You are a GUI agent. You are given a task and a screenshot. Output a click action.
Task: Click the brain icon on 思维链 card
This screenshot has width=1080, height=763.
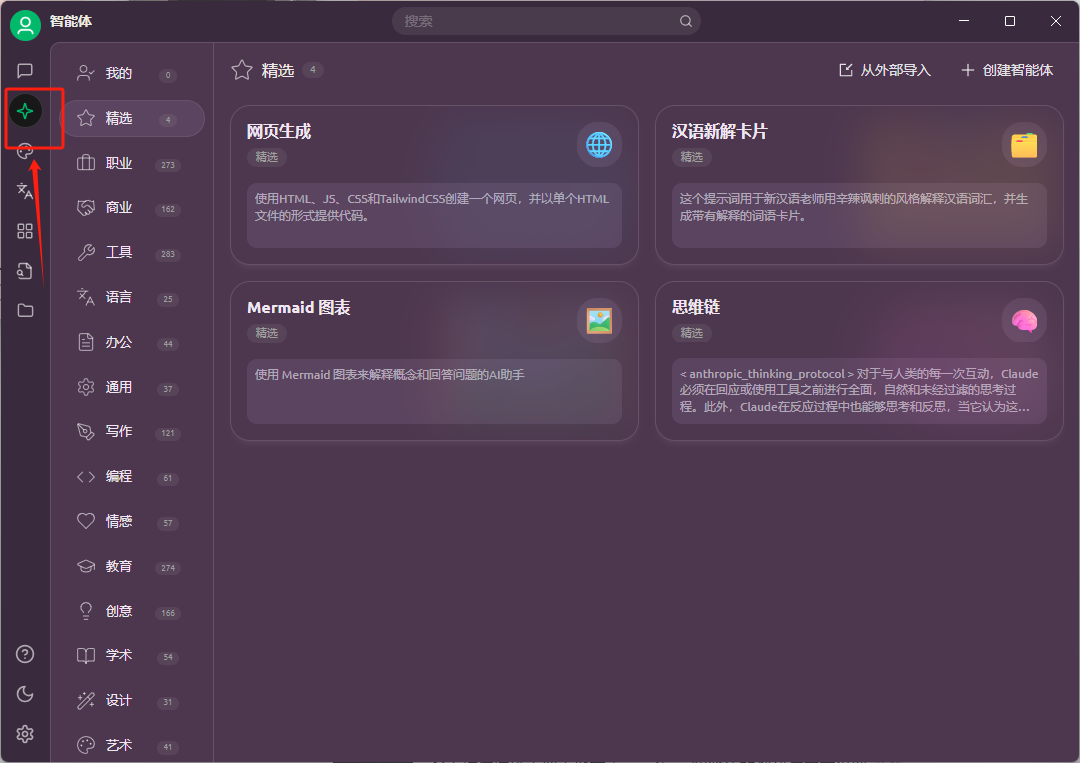[1024, 321]
